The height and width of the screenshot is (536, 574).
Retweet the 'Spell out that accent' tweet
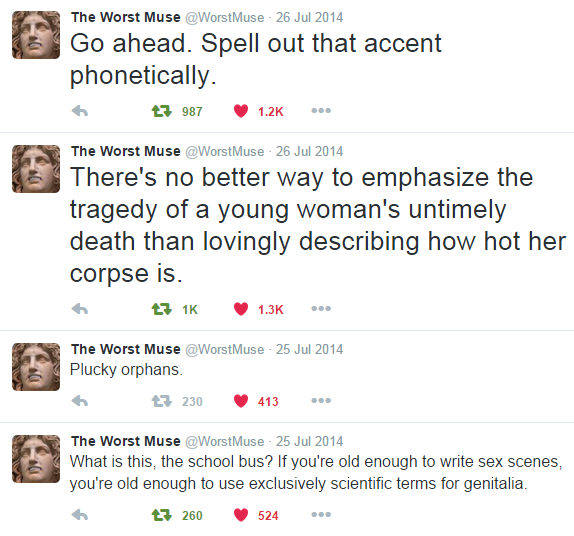(x=162, y=111)
